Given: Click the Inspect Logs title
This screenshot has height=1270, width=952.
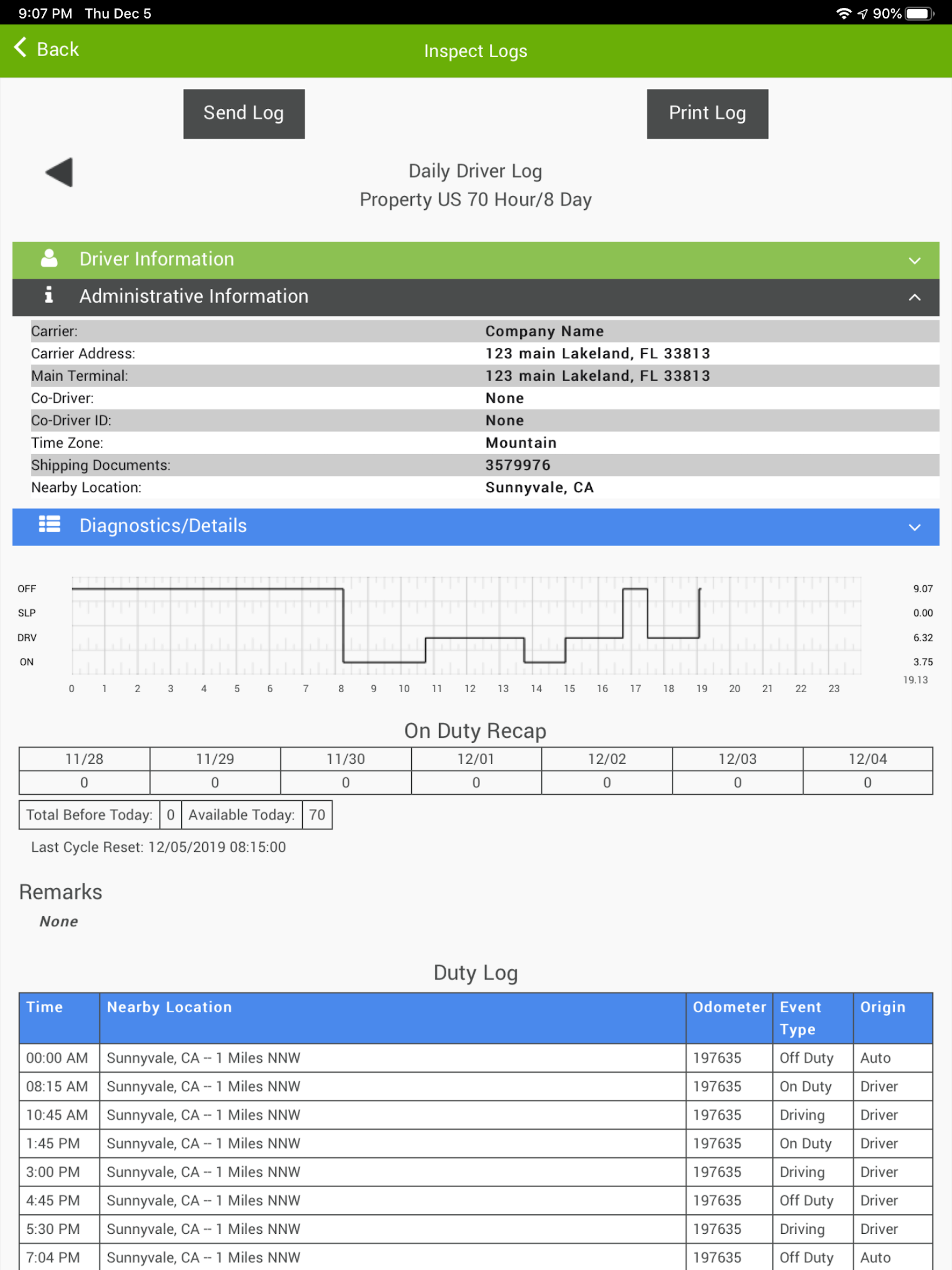Looking at the screenshot, I should pos(476,51).
